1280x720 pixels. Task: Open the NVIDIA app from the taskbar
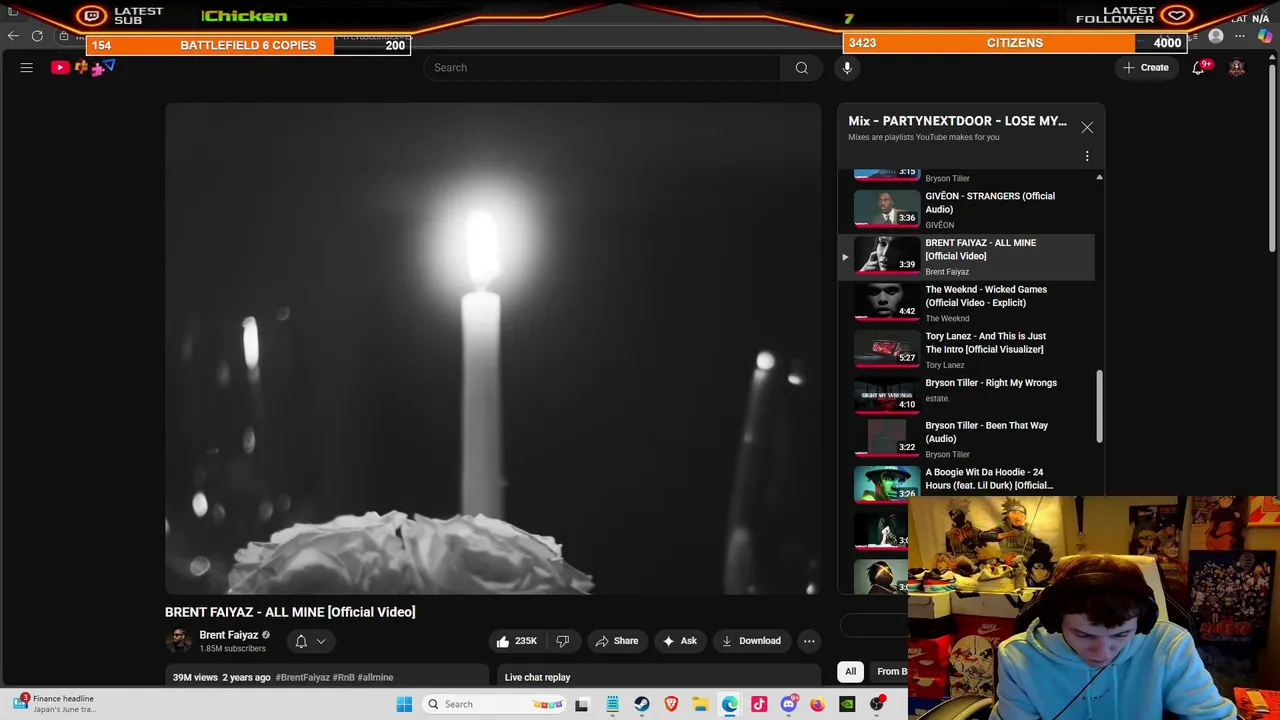click(847, 704)
